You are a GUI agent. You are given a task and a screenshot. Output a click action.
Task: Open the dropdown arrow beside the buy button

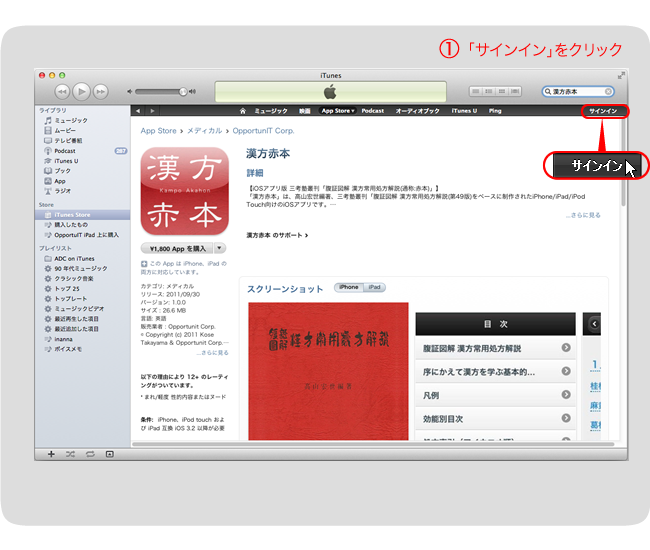click(220, 247)
